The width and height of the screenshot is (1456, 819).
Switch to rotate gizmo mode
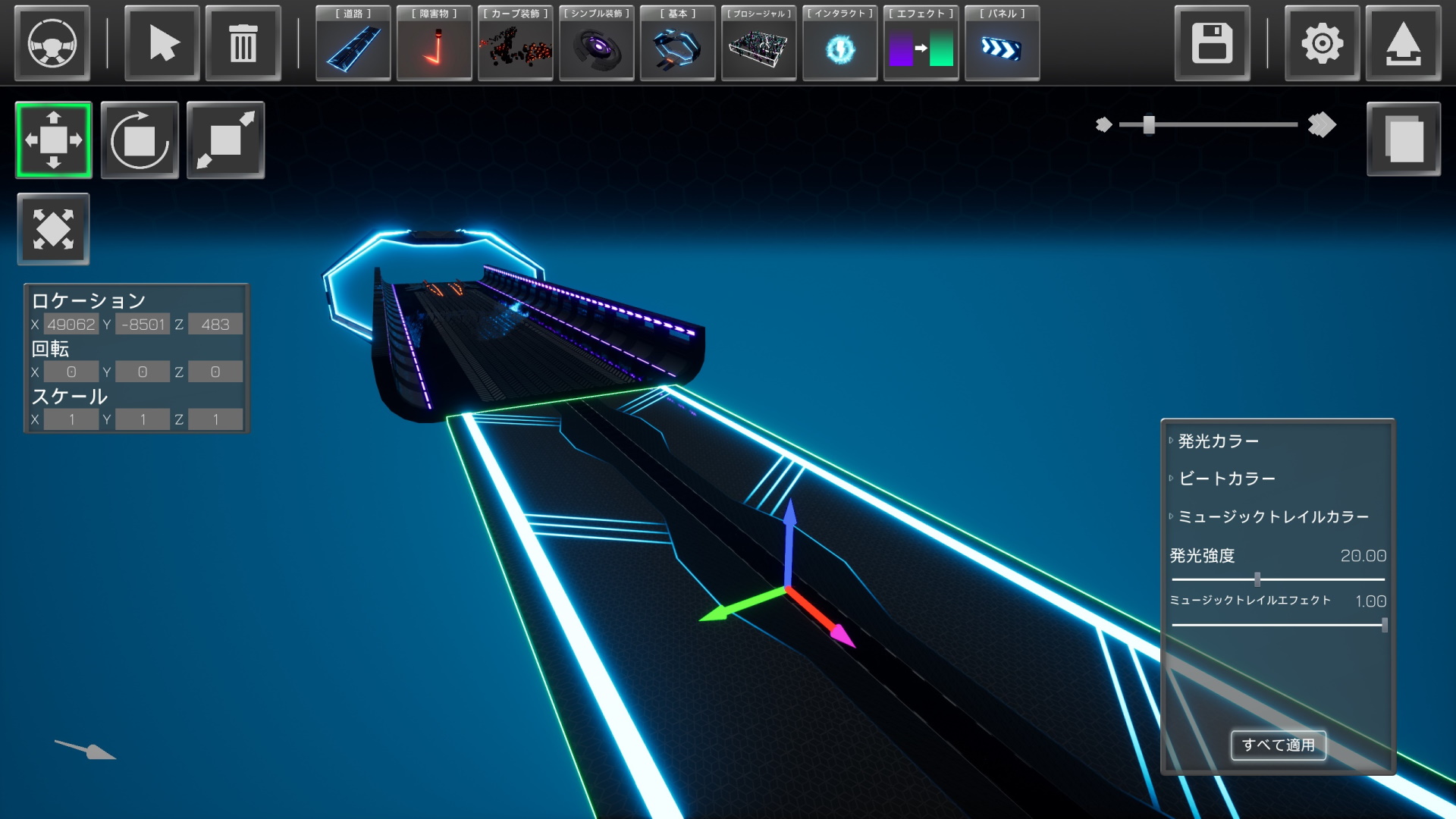click(x=140, y=140)
